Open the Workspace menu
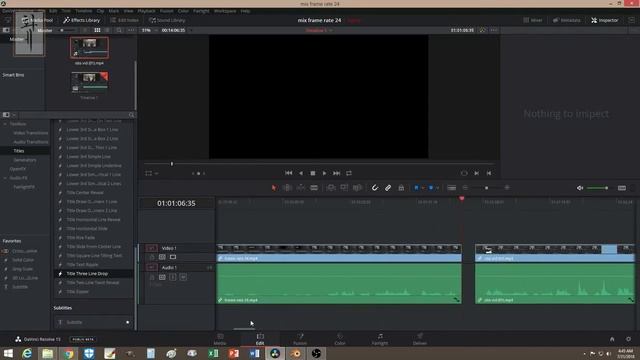This screenshot has height=360, width=640. click(225, 11)
